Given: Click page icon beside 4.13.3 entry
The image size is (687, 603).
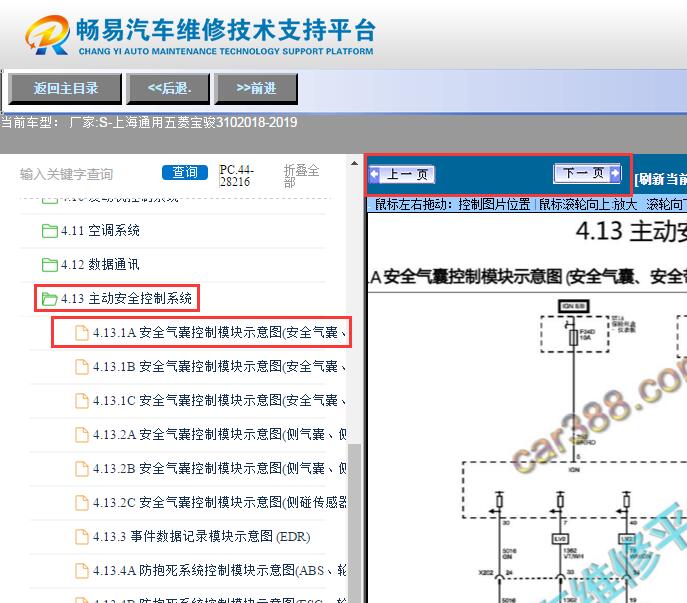Looking at the screenshot, I should [81, 536].
